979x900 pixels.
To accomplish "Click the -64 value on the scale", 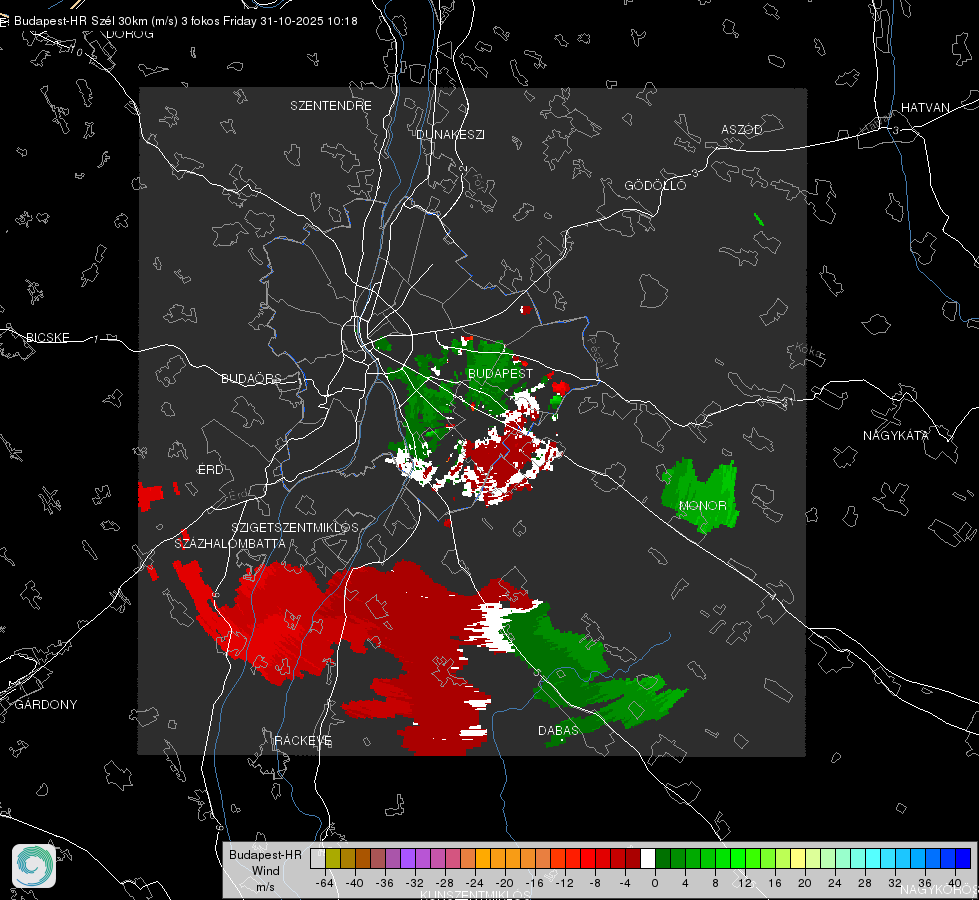I will [324, 883].
